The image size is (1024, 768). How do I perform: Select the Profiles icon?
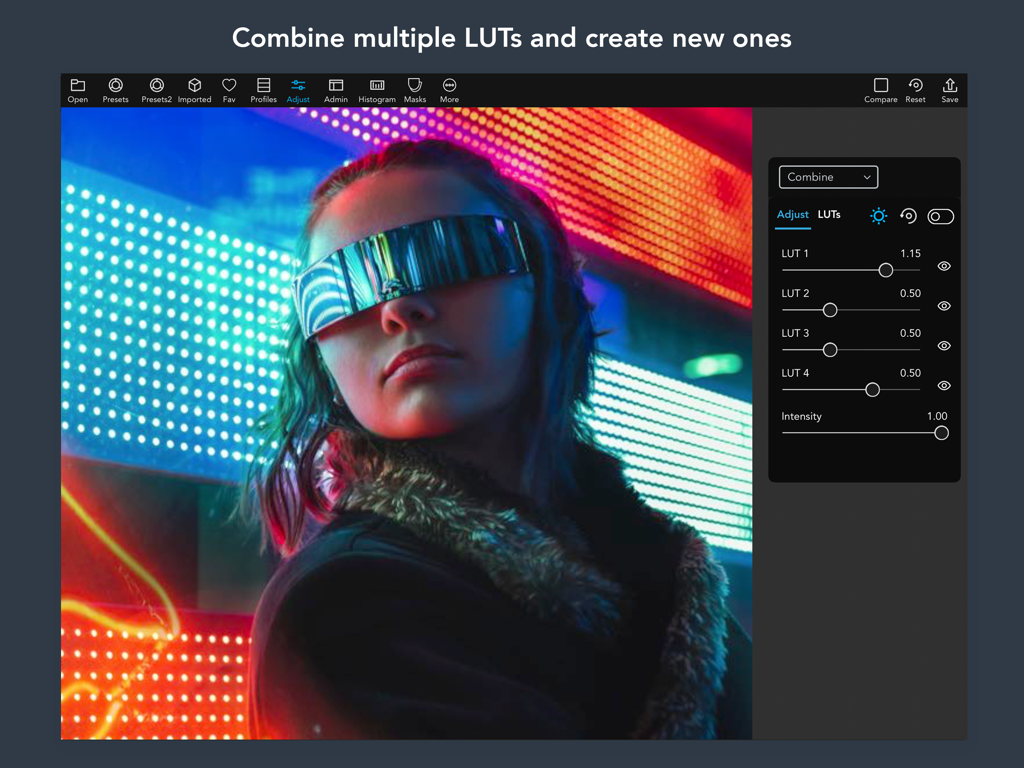(263, 90)
